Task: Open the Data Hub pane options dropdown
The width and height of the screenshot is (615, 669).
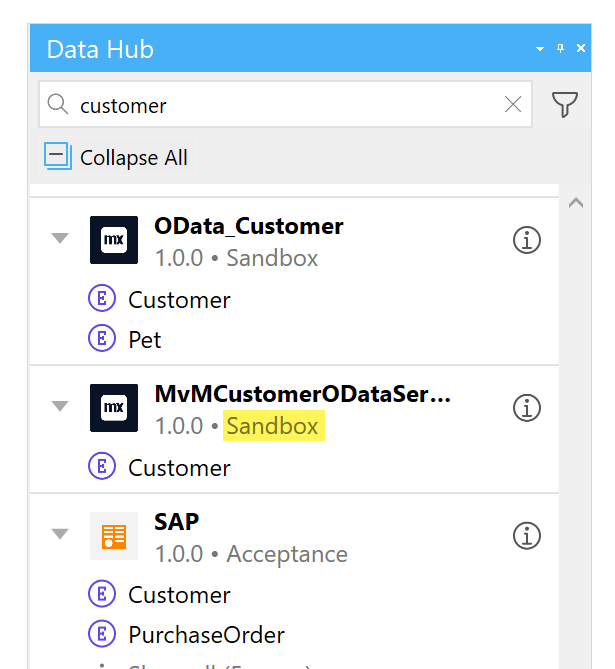Action: tap(540, 49)
